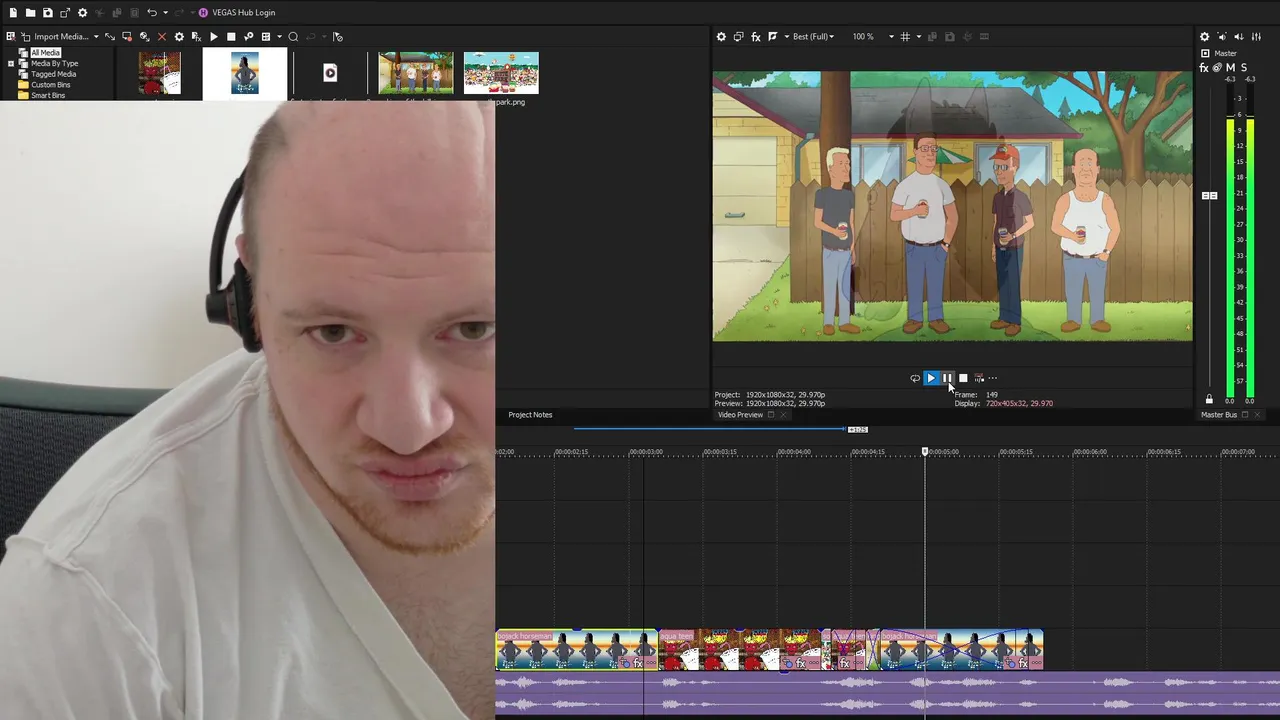Open the Best (Full) preview quality dropdown

(x=813, y=37)
